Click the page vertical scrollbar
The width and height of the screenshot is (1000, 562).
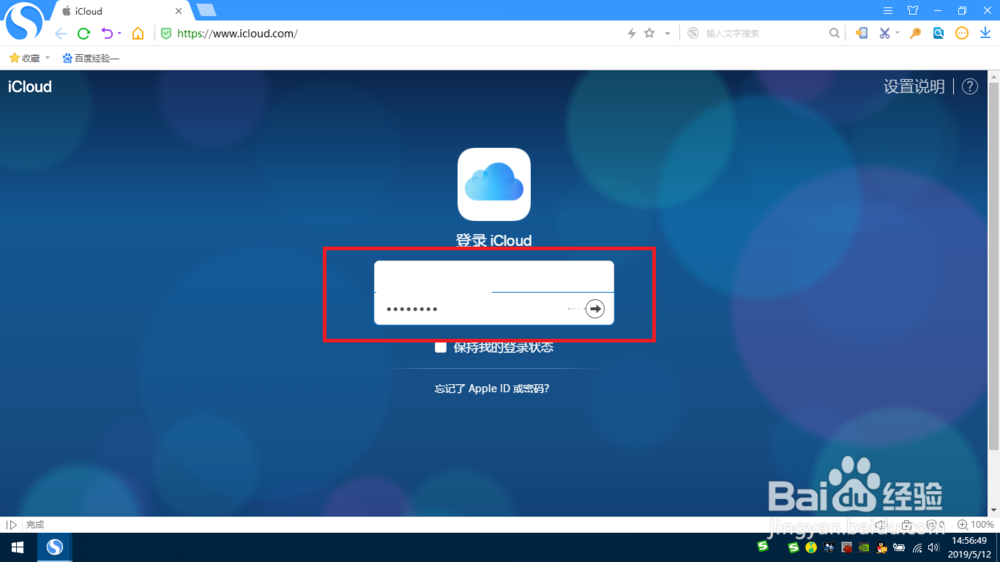994,265
